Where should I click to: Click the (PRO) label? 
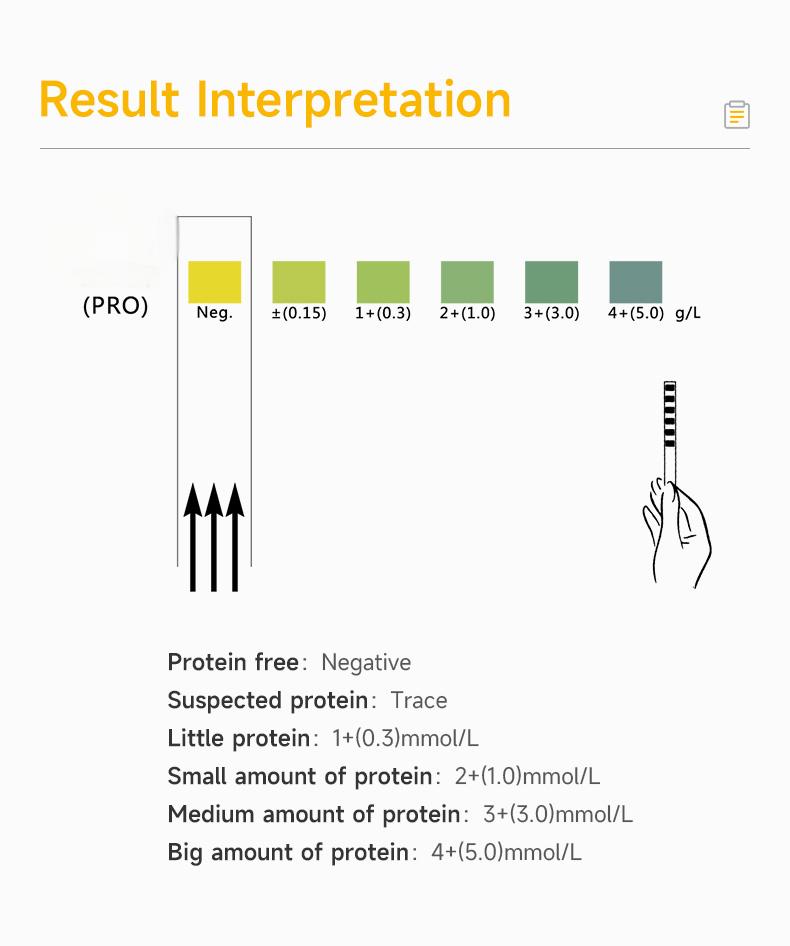(115, 306)
